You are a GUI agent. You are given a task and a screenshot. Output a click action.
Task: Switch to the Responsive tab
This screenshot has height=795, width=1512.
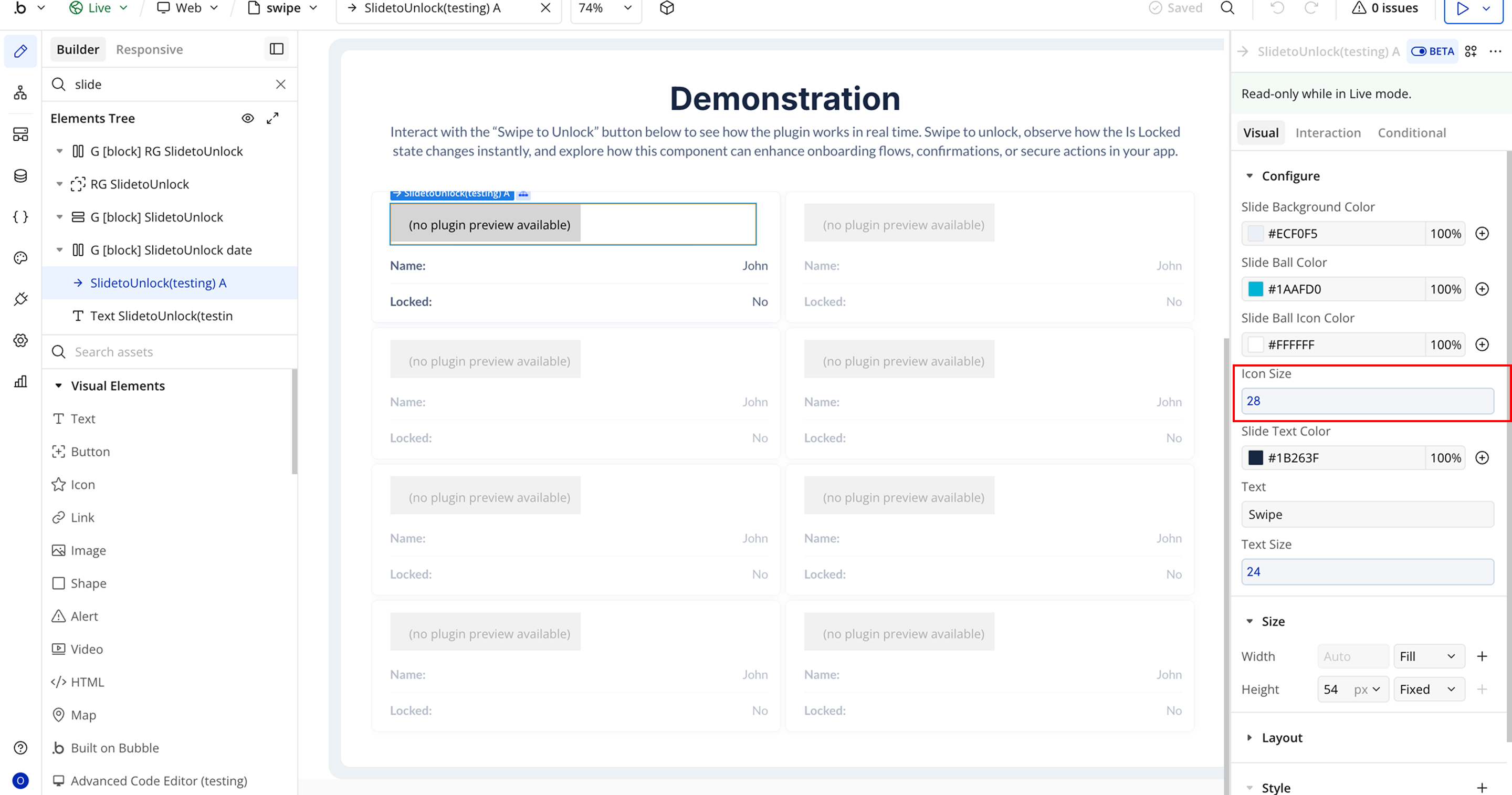click(149, 49)
